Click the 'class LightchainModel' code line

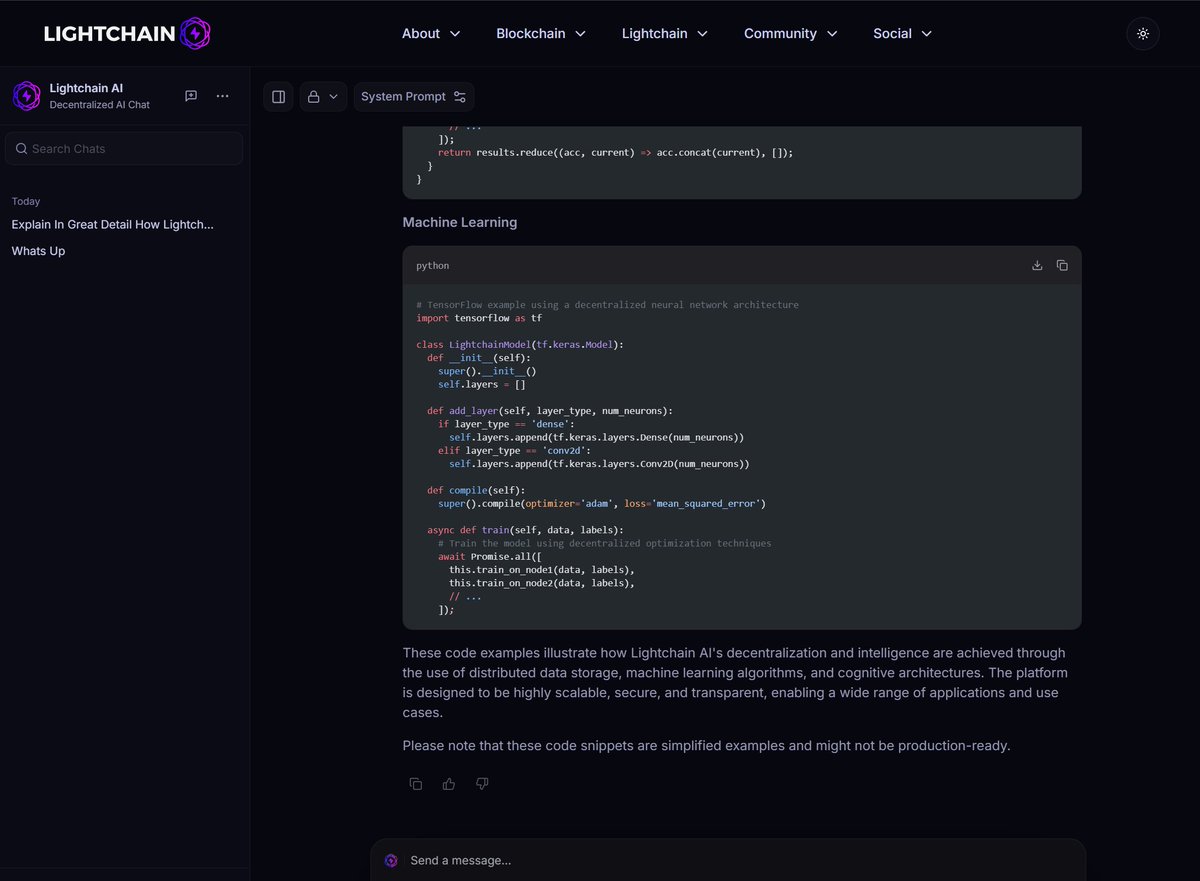[520, 344]
